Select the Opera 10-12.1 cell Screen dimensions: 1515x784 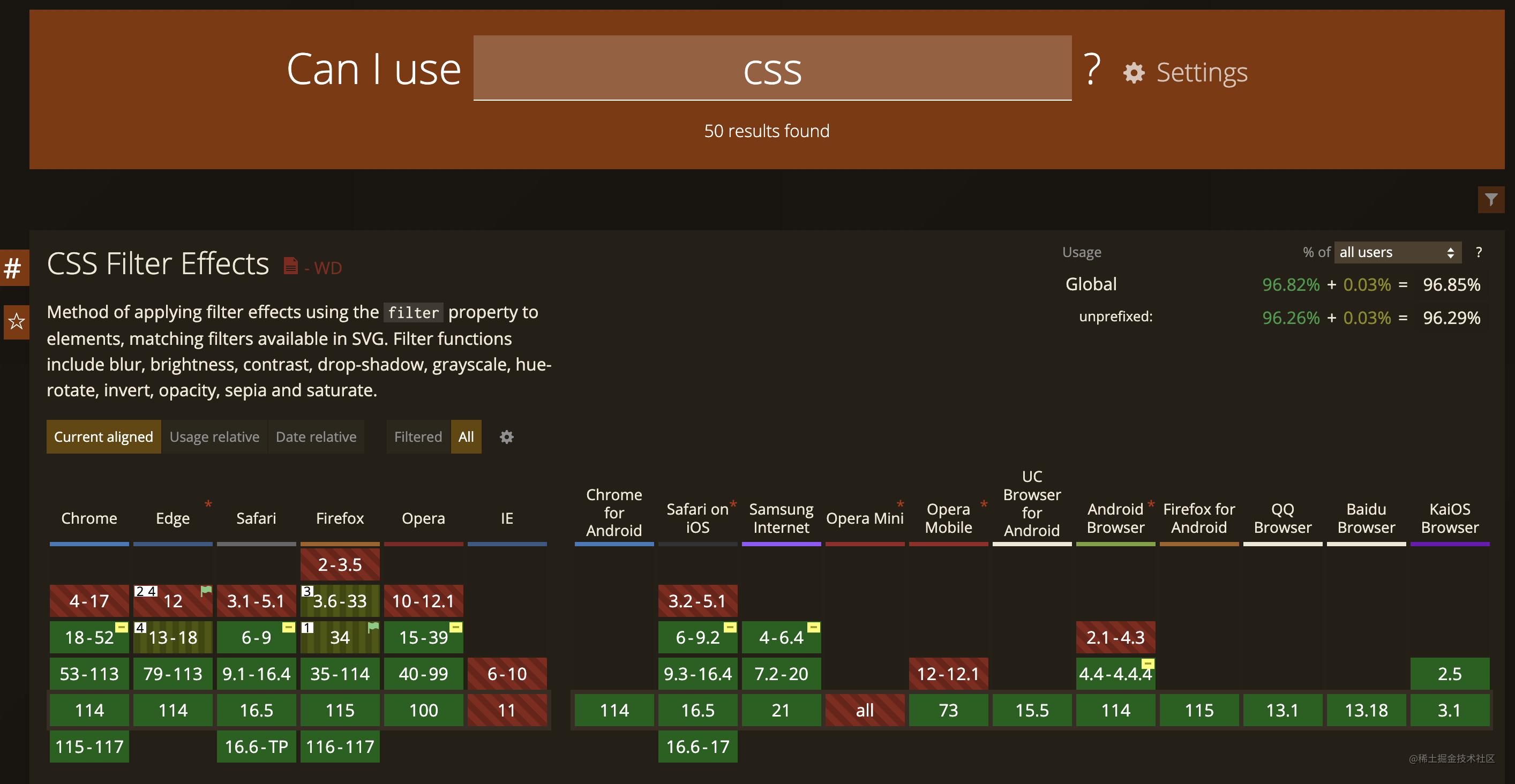pyautogui.click(x=423, y=601)
